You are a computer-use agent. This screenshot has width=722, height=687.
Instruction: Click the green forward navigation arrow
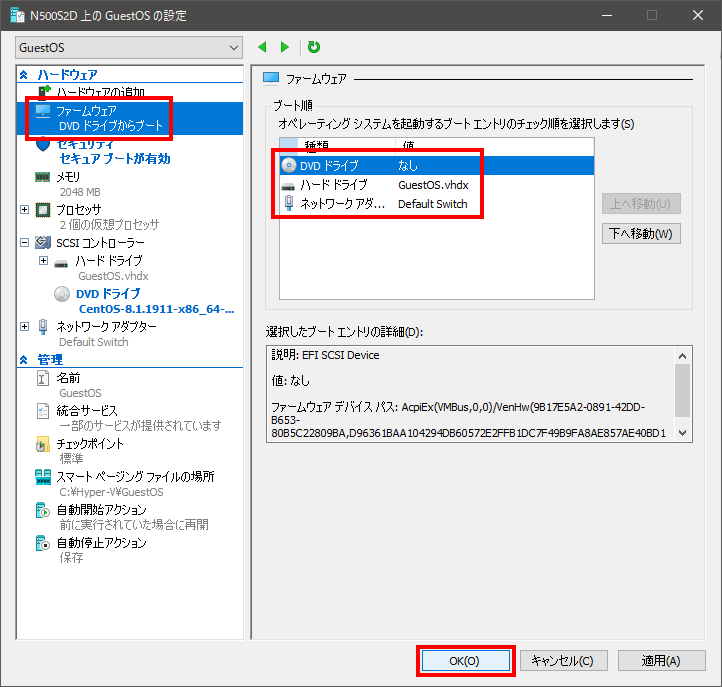(285, 47)
